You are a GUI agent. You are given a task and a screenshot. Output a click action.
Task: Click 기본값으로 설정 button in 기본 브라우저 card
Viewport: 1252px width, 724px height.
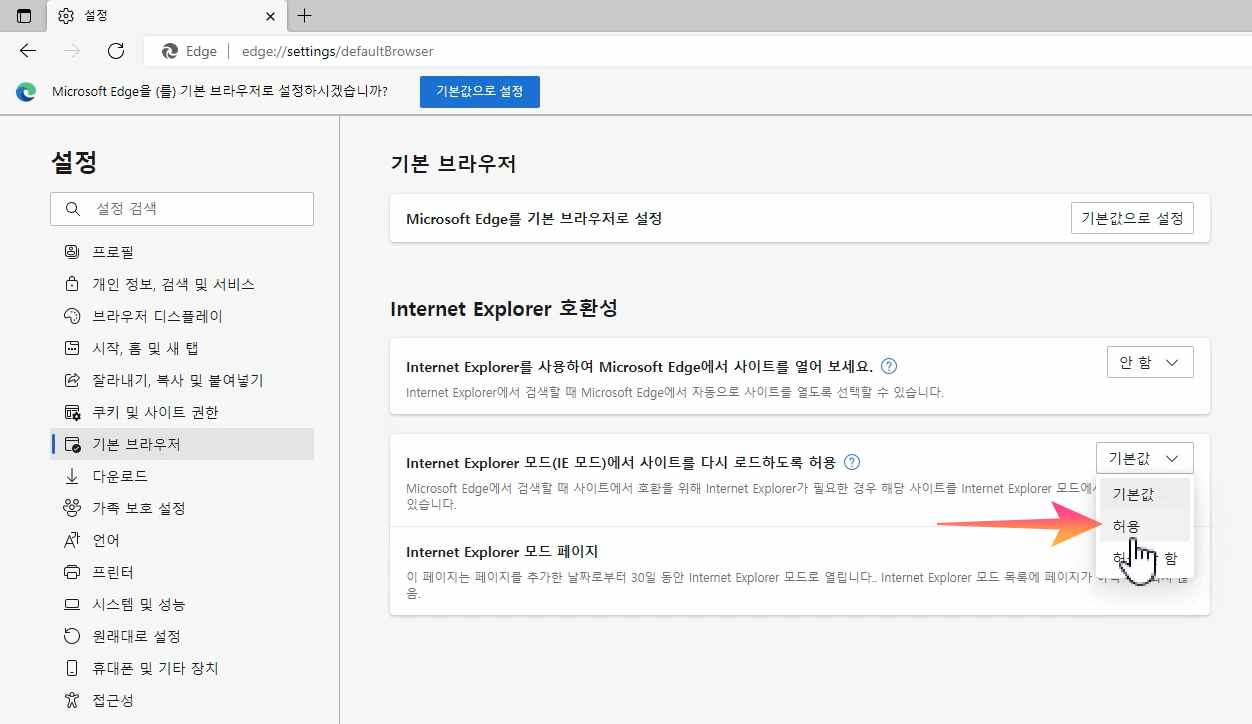(1132, 218)
